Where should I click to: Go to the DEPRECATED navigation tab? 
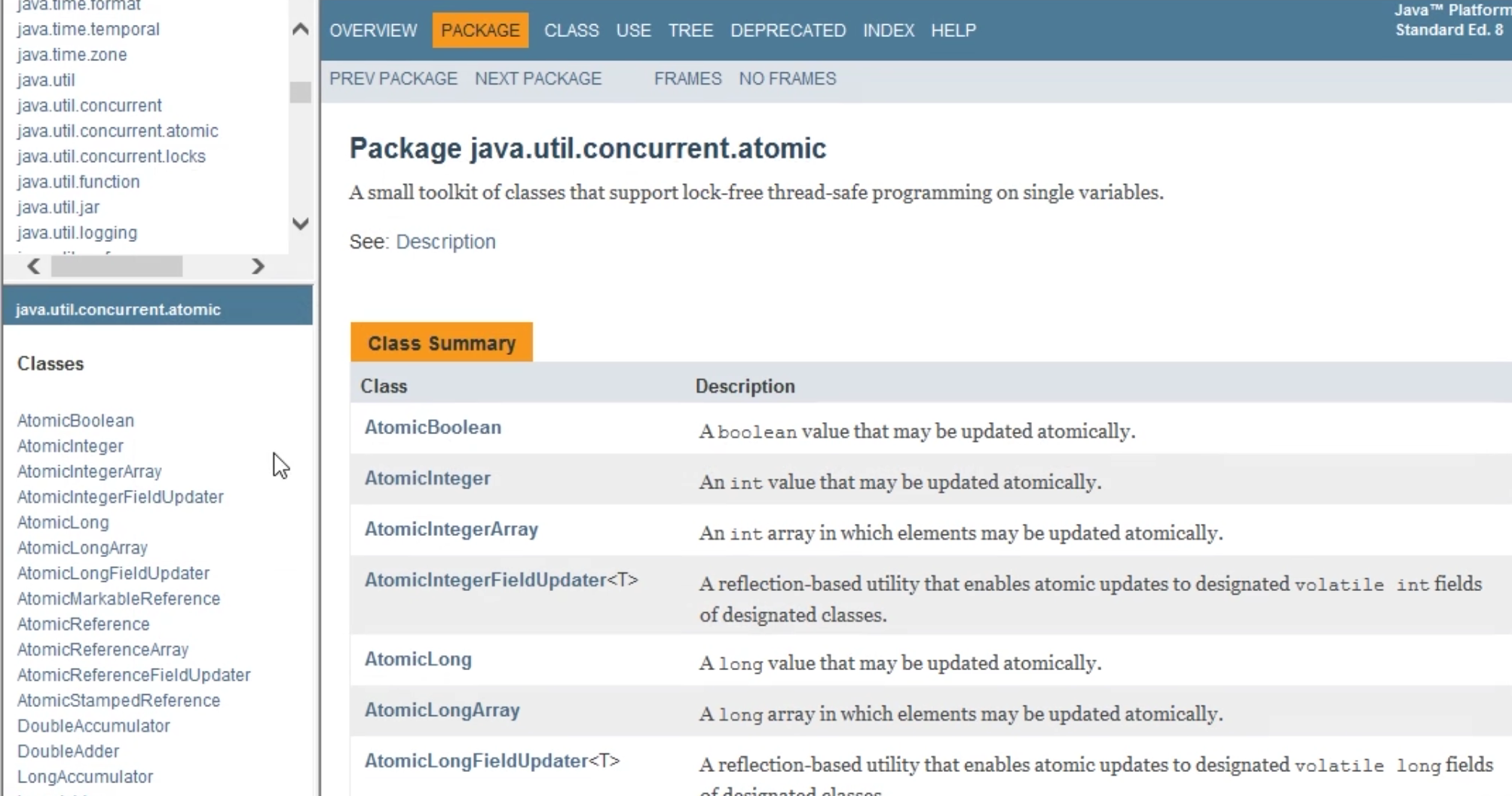pyautogui.click(x=788, y=31)
